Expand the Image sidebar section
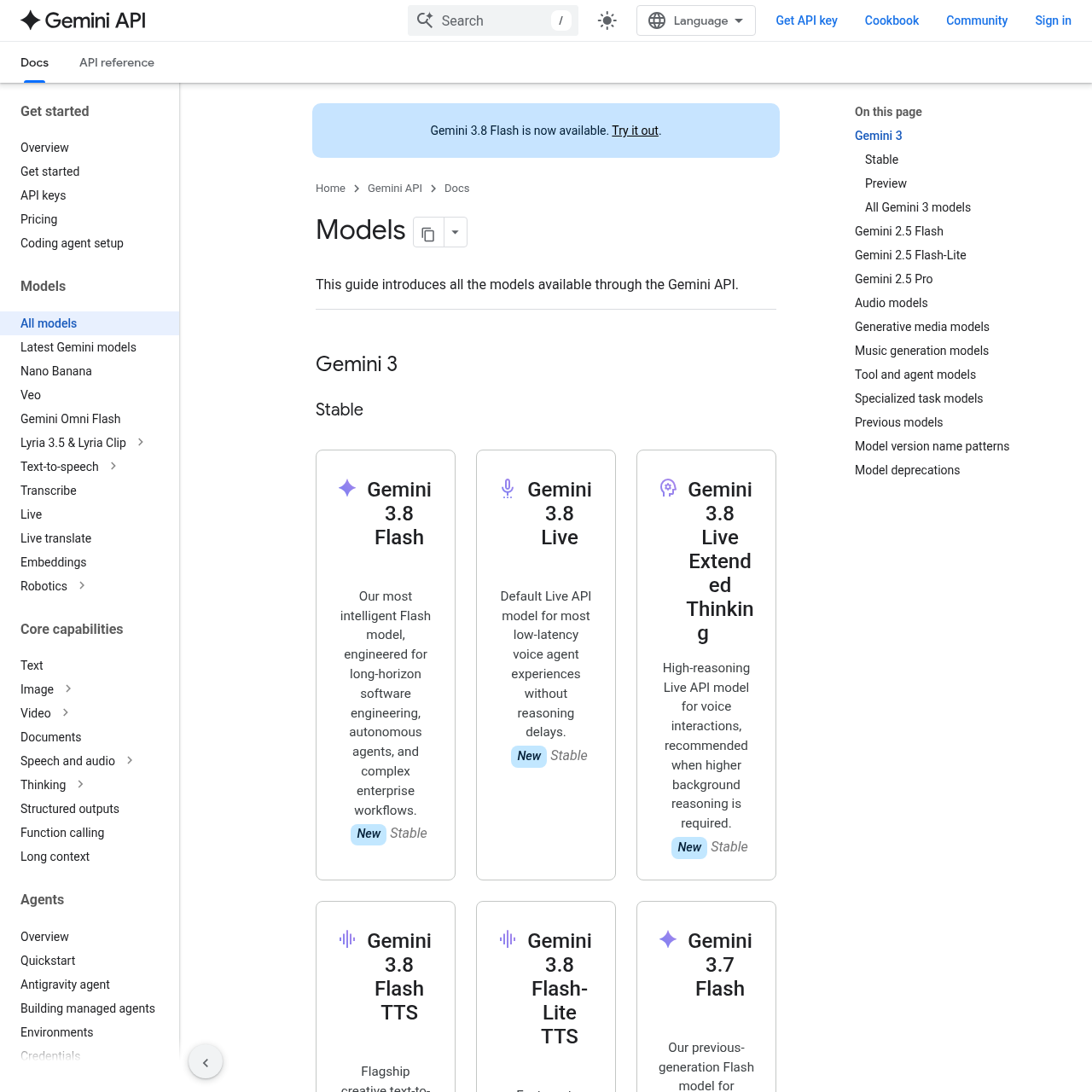The width and height of the screenshot is (1092, 1092). (x=68, y=688)
